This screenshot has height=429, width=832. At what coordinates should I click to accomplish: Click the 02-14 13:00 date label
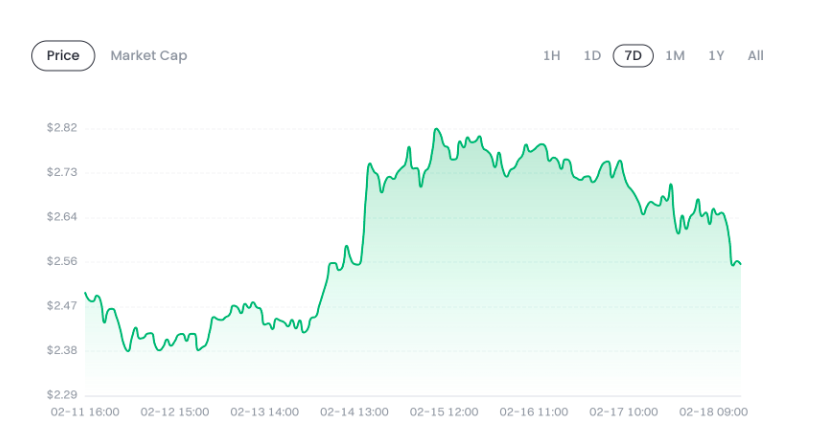(x=354, y=412)
